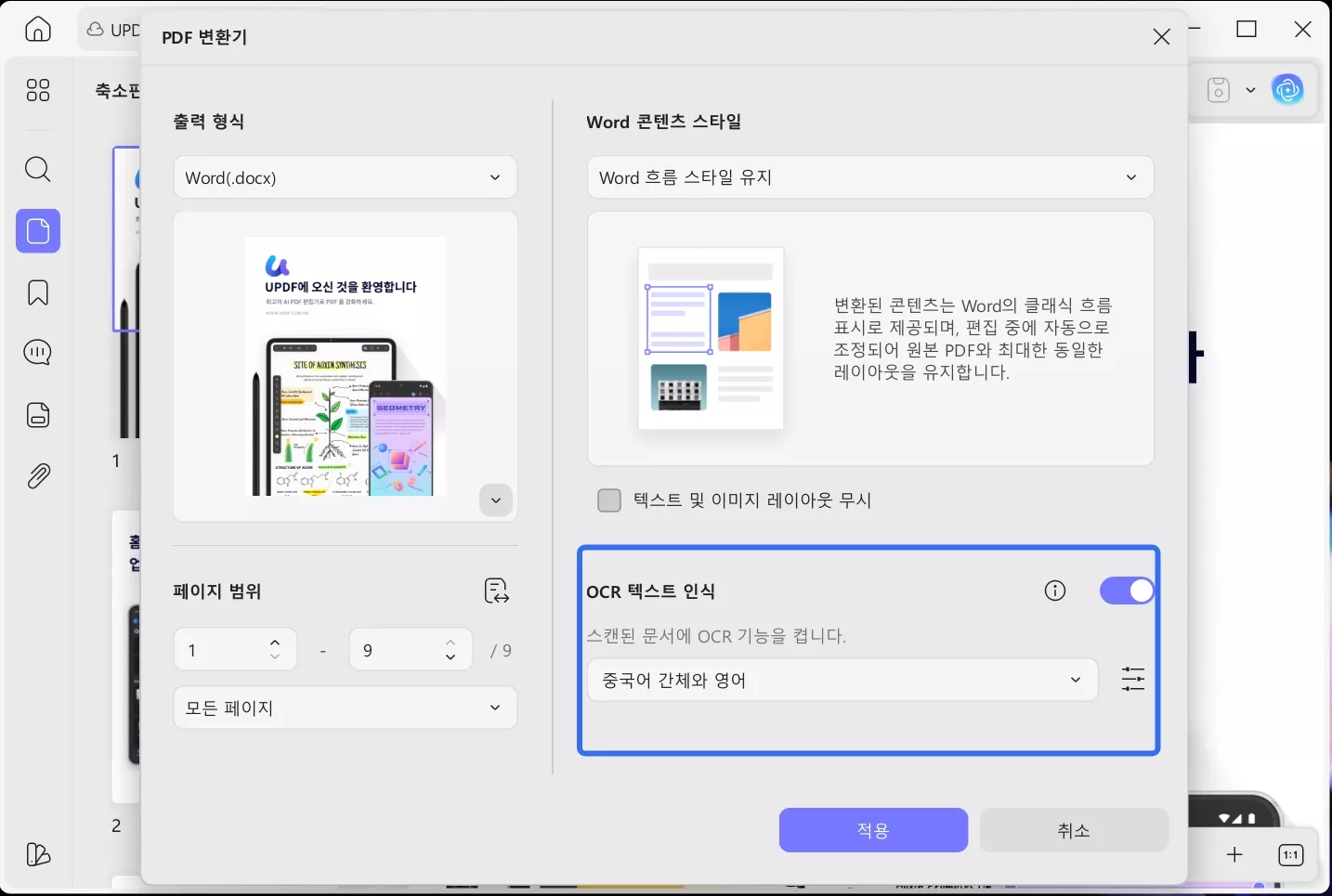Click the apps grid icon in sidebar
The height and width of the screenshot is (896, 1332).
pos(37,89)
